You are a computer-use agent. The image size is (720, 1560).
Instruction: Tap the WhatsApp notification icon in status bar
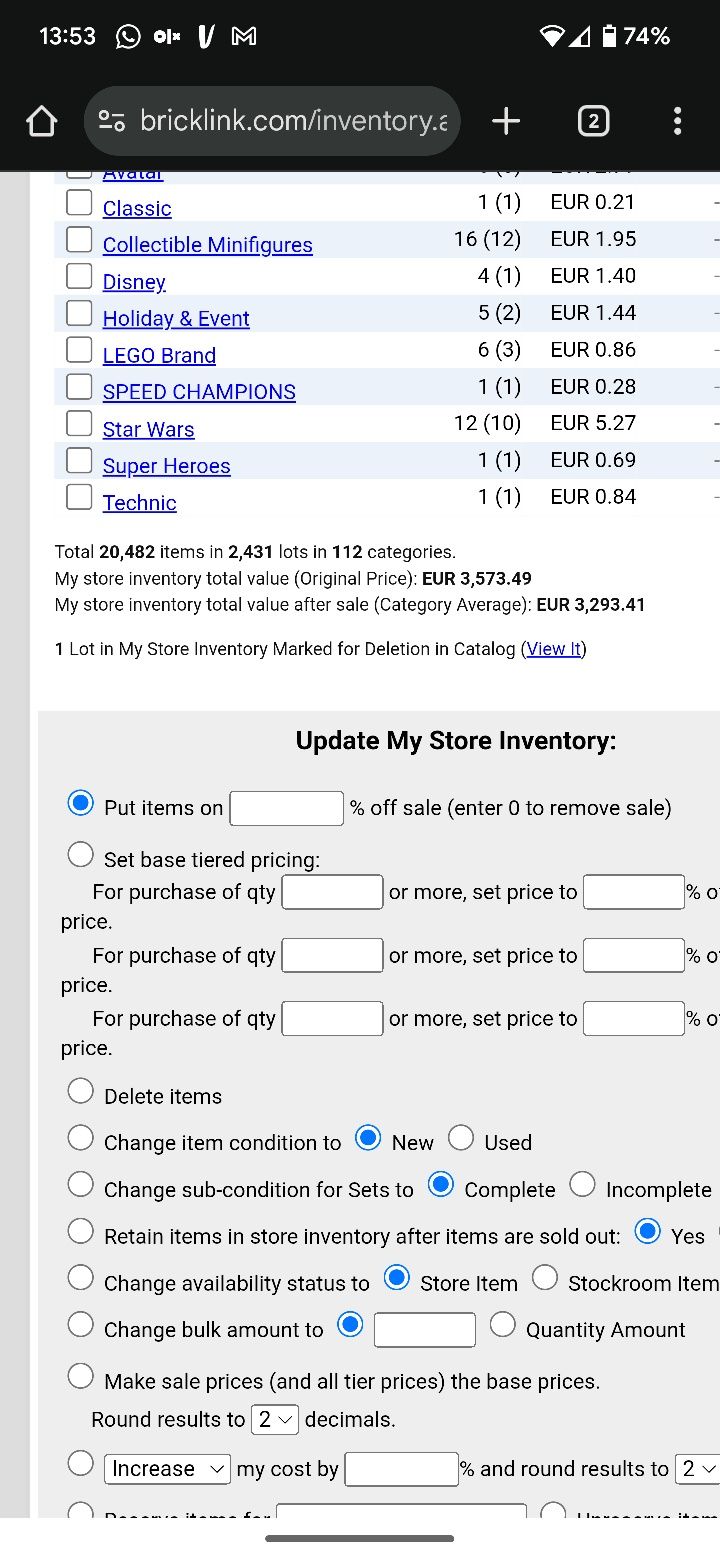(129, 37)
